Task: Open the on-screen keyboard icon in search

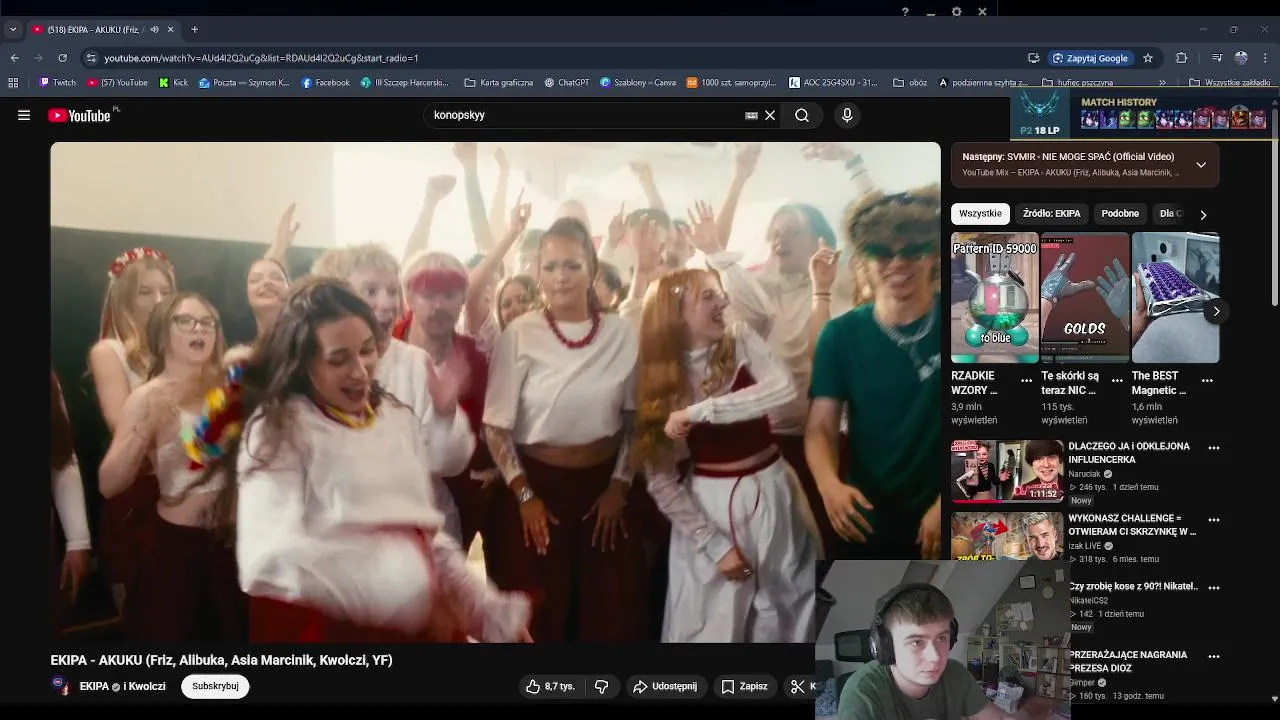Action: point(751,115)
